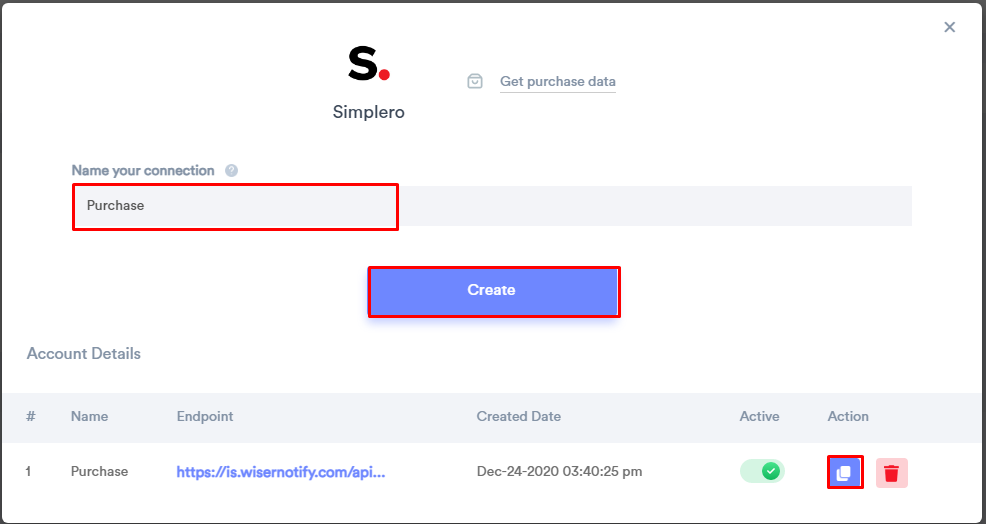
Task: Open the Get purchase data link
Action: tap(558, 81)
